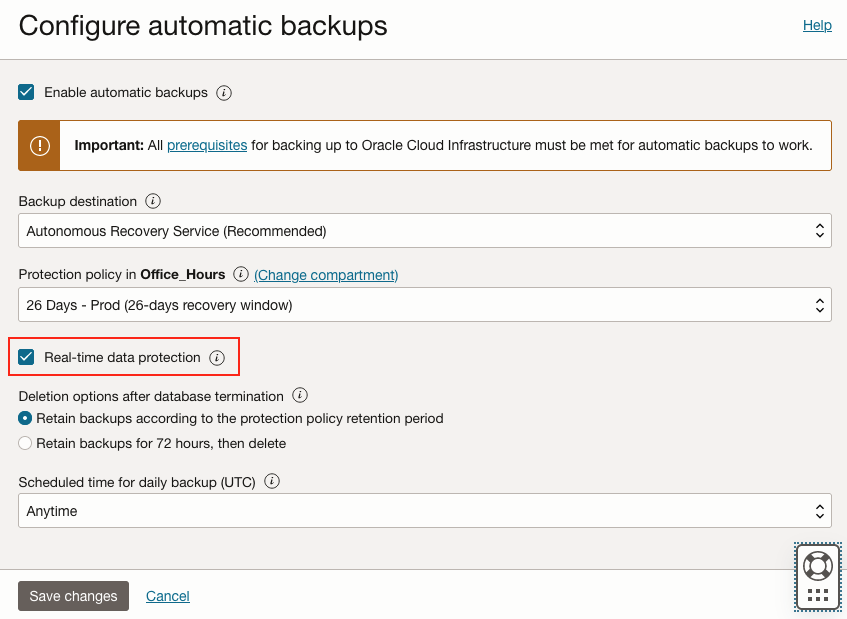Expand the Protection policy dropdown
This screenshot has height=619, width=847.
pos(424,305)
